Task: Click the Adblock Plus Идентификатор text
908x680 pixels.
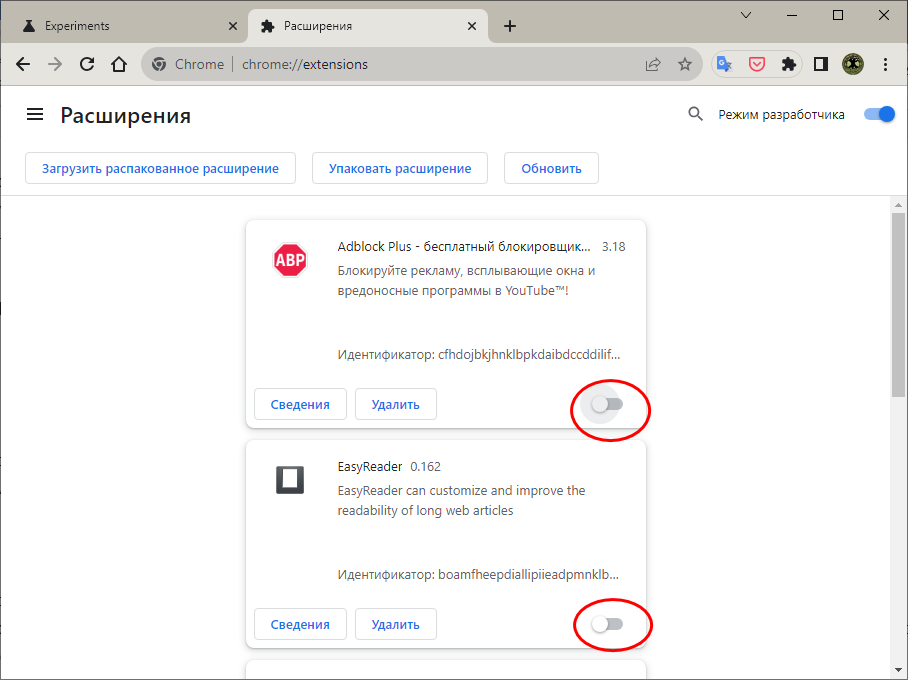Action: point(479,354)
